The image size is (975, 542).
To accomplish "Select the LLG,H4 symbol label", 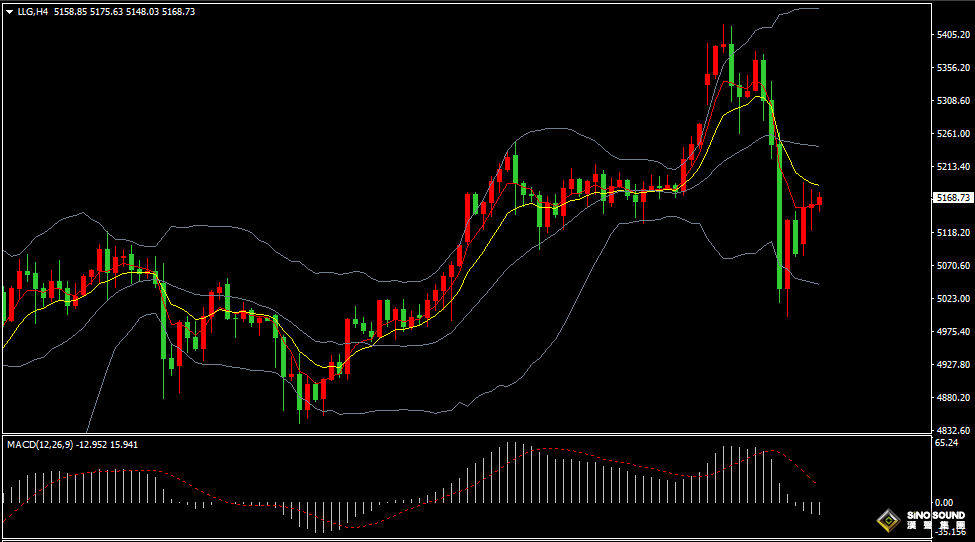I will pos(34,11).
